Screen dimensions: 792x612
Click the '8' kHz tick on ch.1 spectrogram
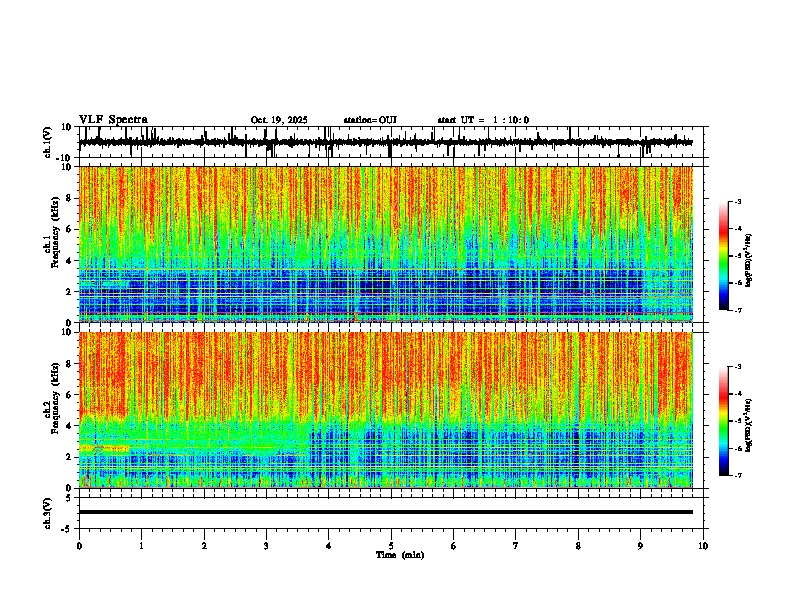[x=70, y=198]
